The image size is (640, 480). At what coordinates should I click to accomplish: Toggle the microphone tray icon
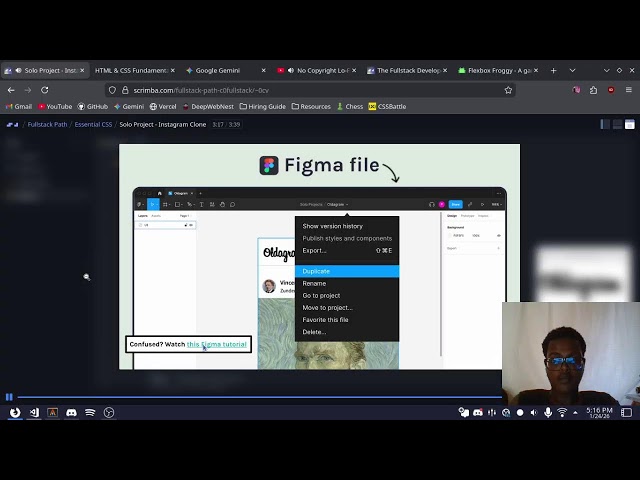point(548,413)
